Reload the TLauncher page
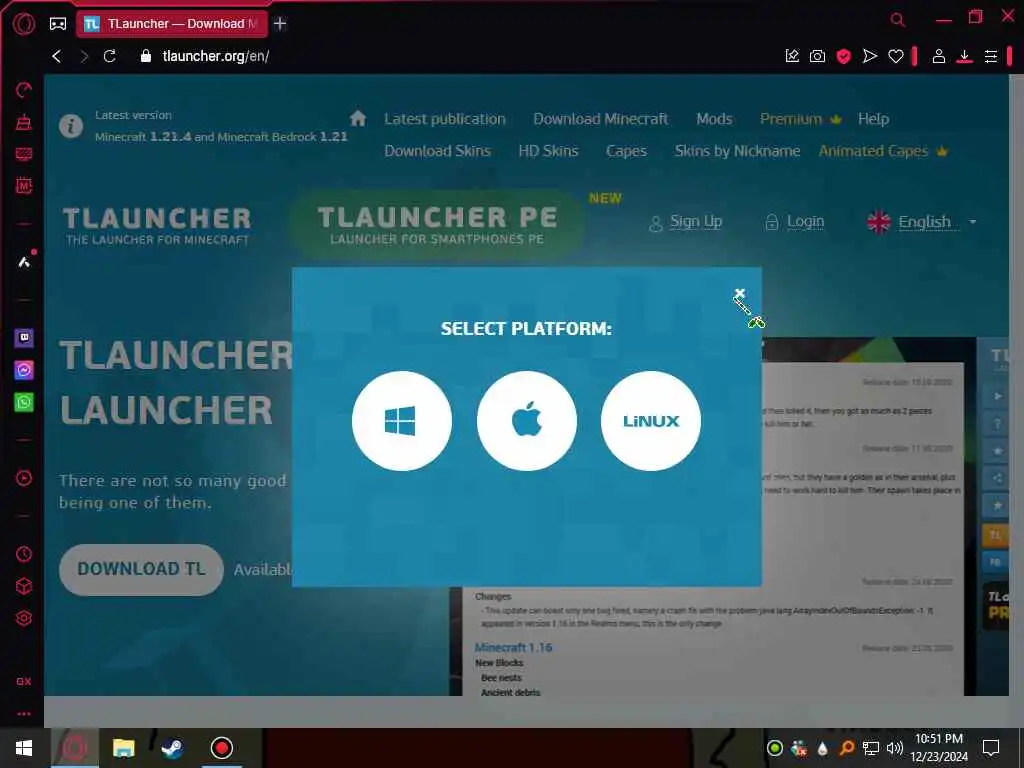 pos(110,56)
